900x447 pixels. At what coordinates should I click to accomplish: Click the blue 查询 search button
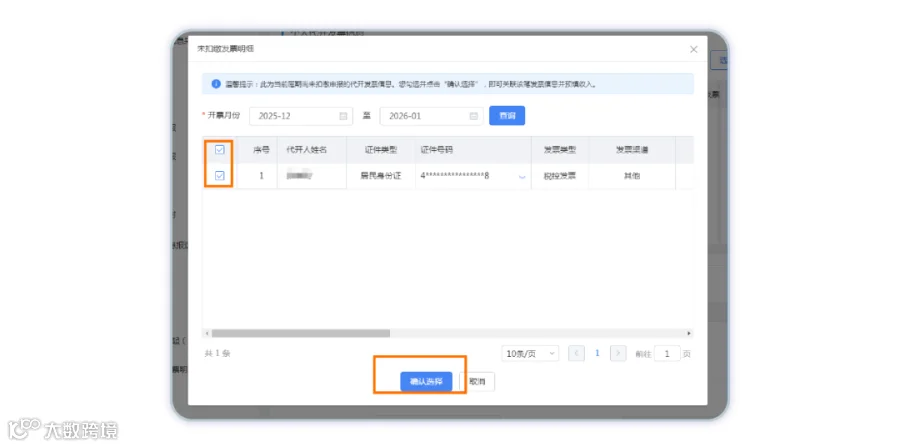(507, 116)
